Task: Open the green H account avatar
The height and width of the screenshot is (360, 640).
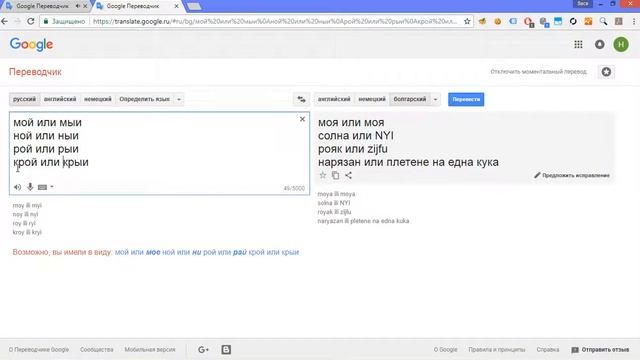Action: (621, 44)
